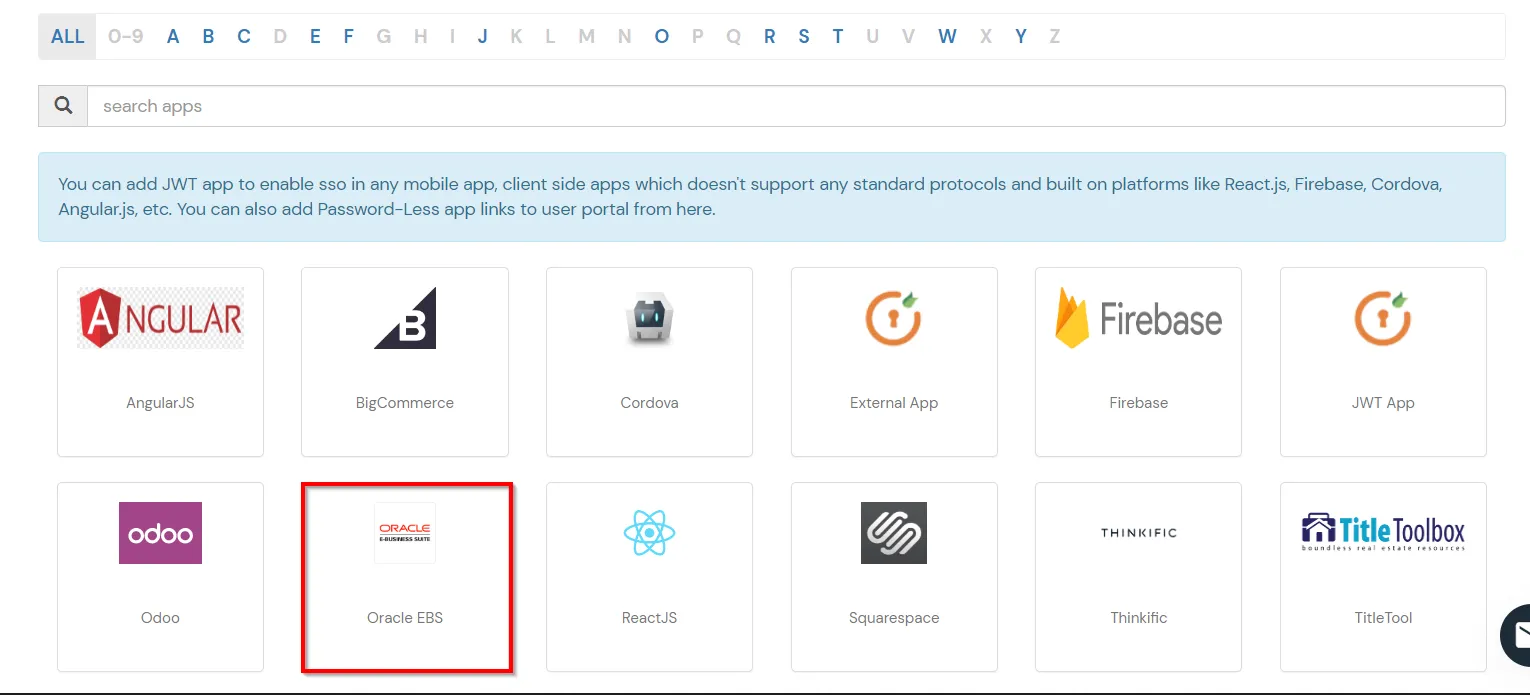The width and height of the screenshot is (1530, 695).
Task: Filter apps starting with letter T
Action: click(x=838, y=36)
